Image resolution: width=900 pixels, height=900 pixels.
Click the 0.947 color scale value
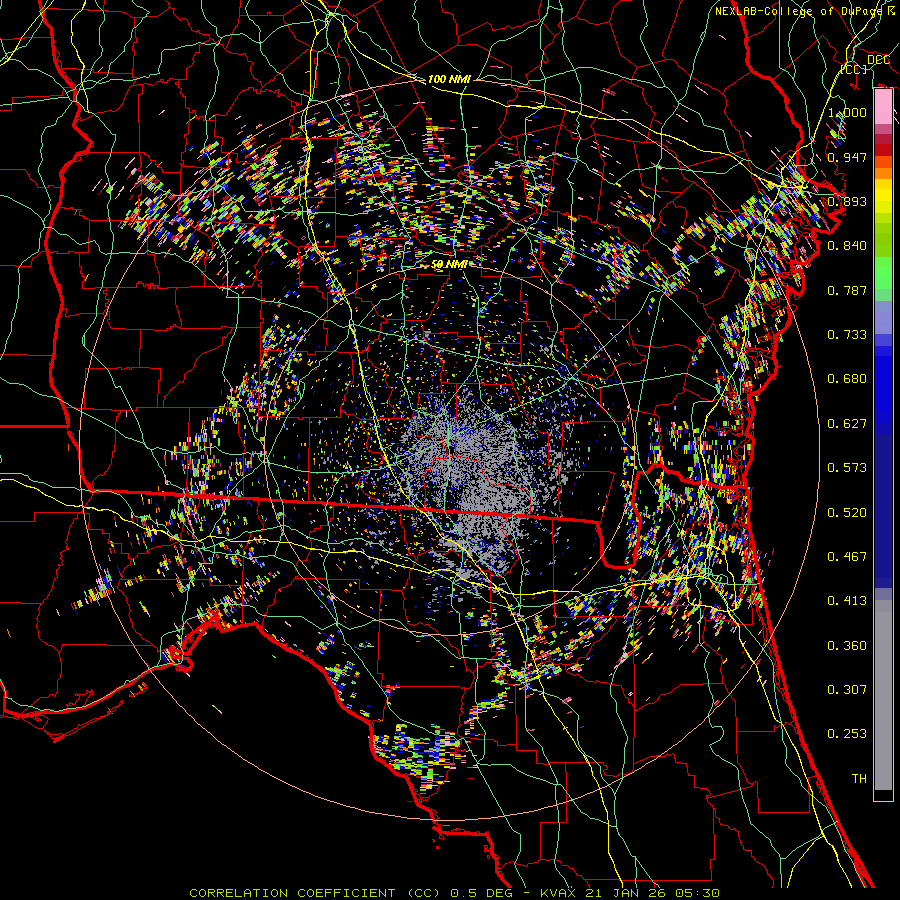point(847,157)
